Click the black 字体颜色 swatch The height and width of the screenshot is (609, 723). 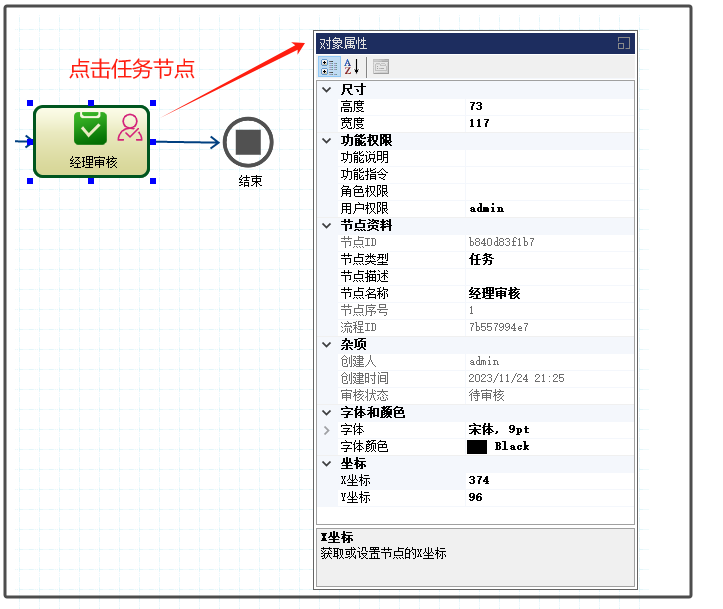(x=477, y=447)
